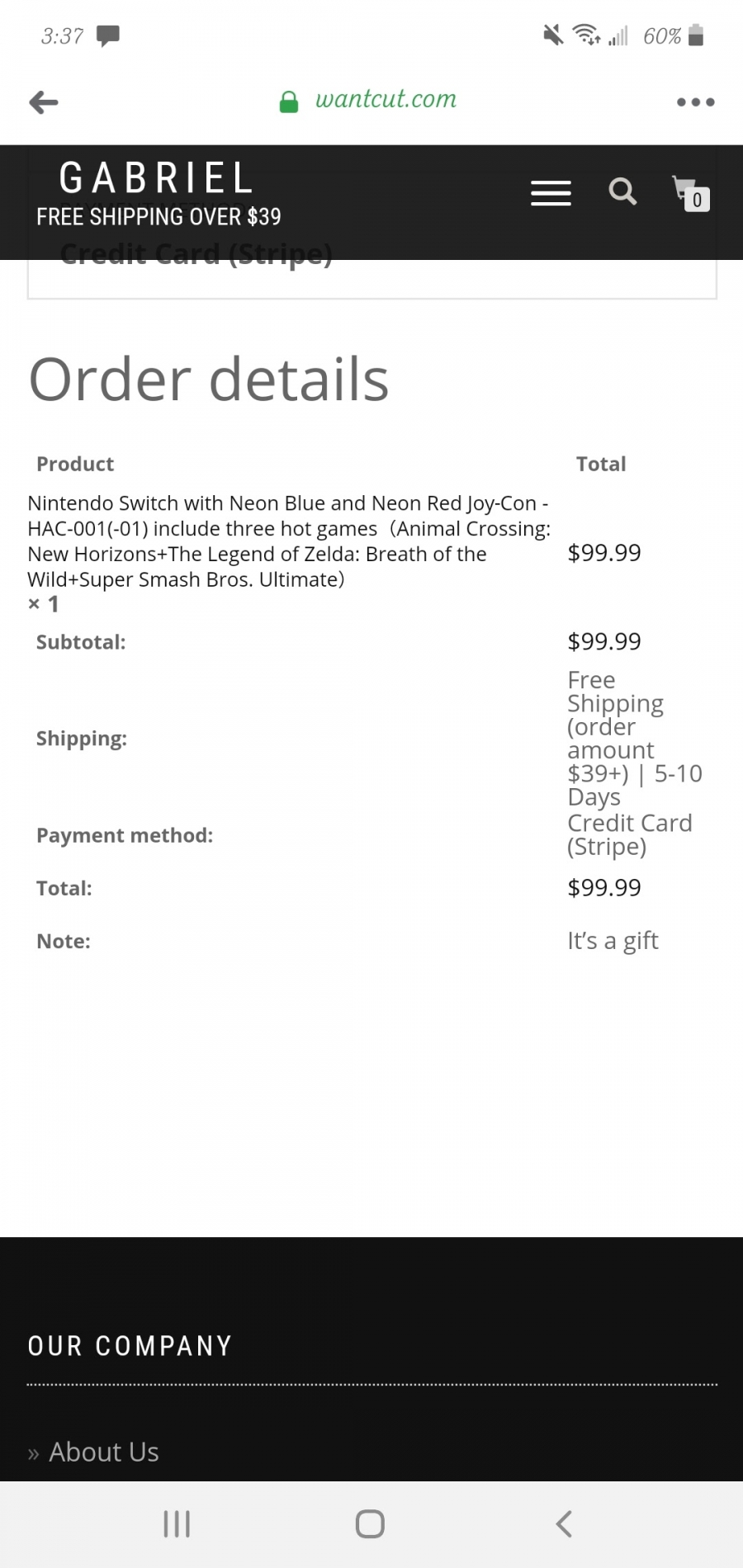
Task: Tap the message notification icon in status bar
Action: click(x=108, y=35)
